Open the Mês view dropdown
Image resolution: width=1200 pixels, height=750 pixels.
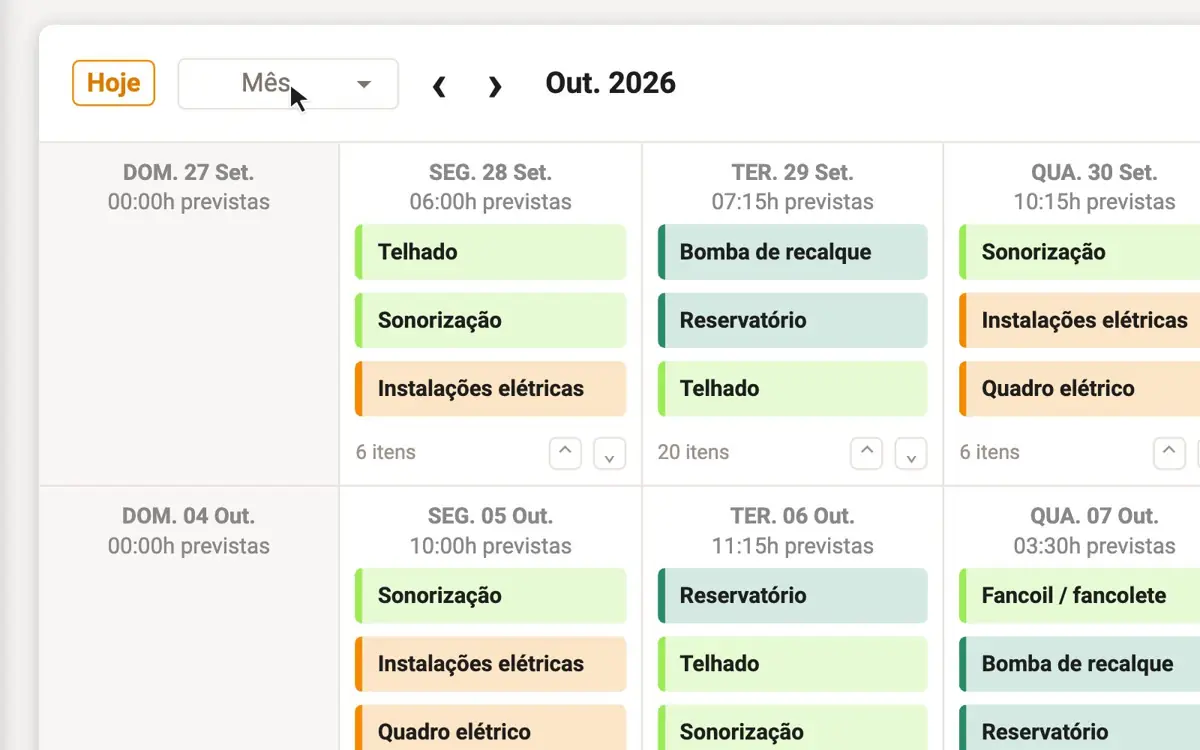[x=288, y=84]
